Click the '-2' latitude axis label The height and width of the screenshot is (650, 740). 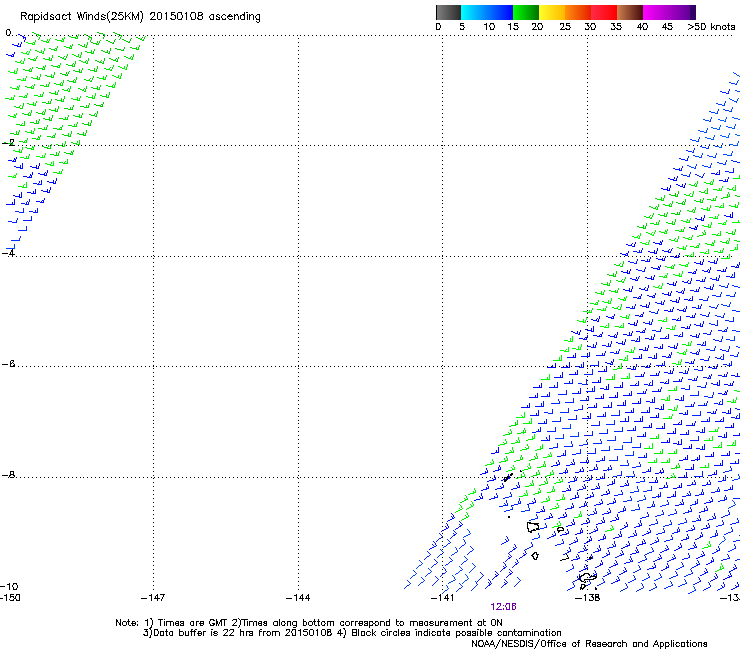(8, 142)
